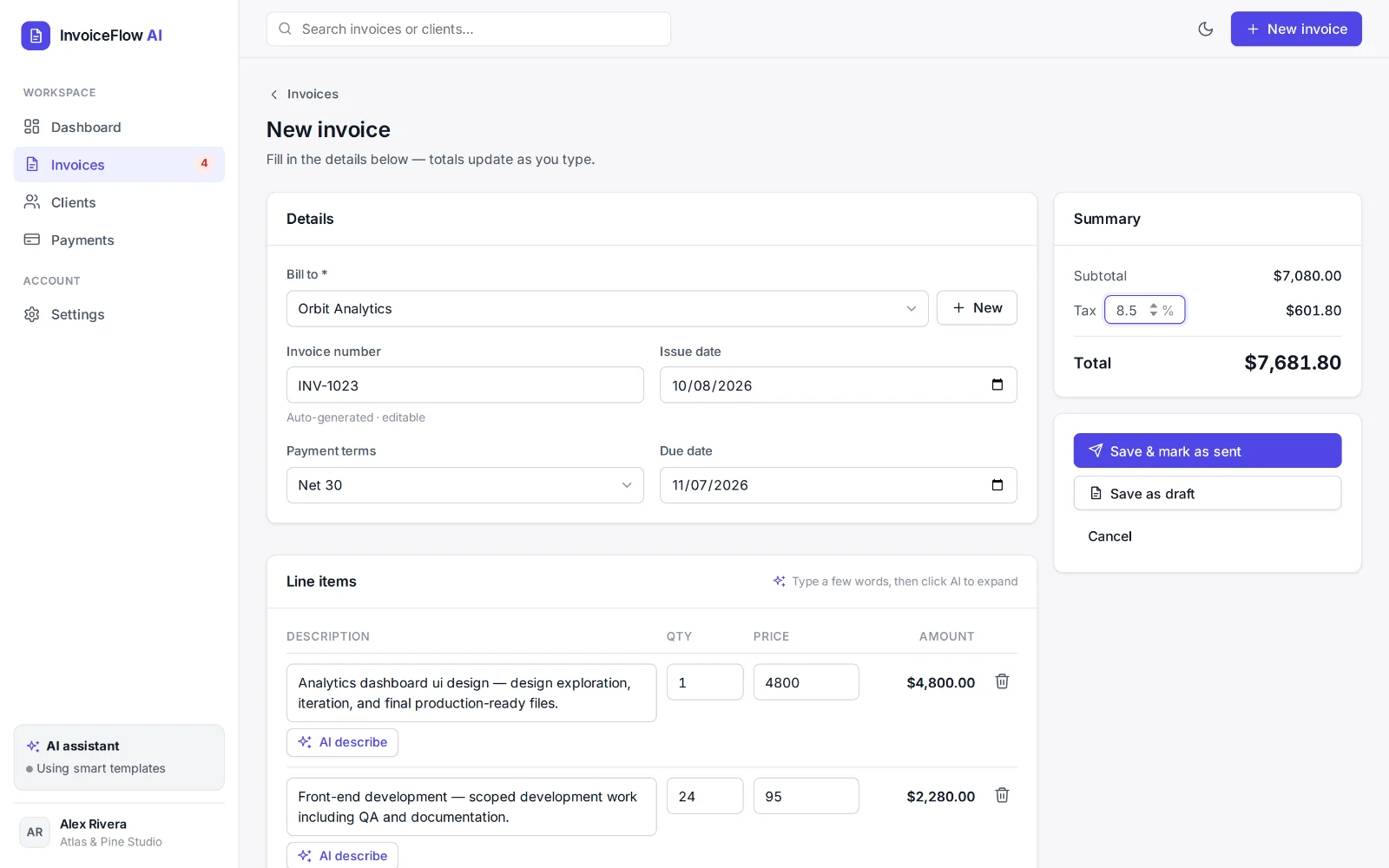Open calendar picker for Due date
Viewport: 1389px width, 868px height.
997,485
